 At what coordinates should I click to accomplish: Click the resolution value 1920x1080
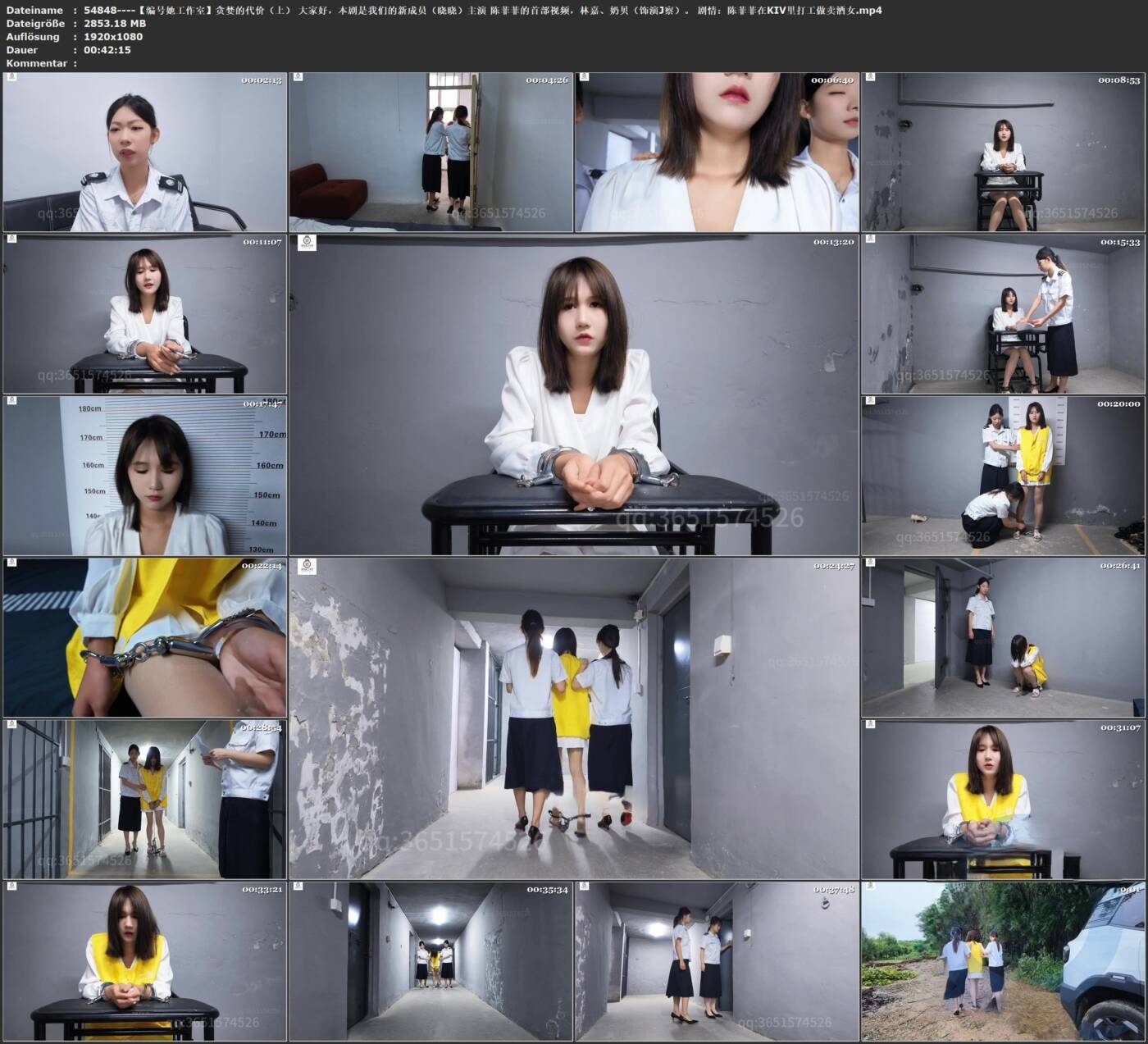113,37
